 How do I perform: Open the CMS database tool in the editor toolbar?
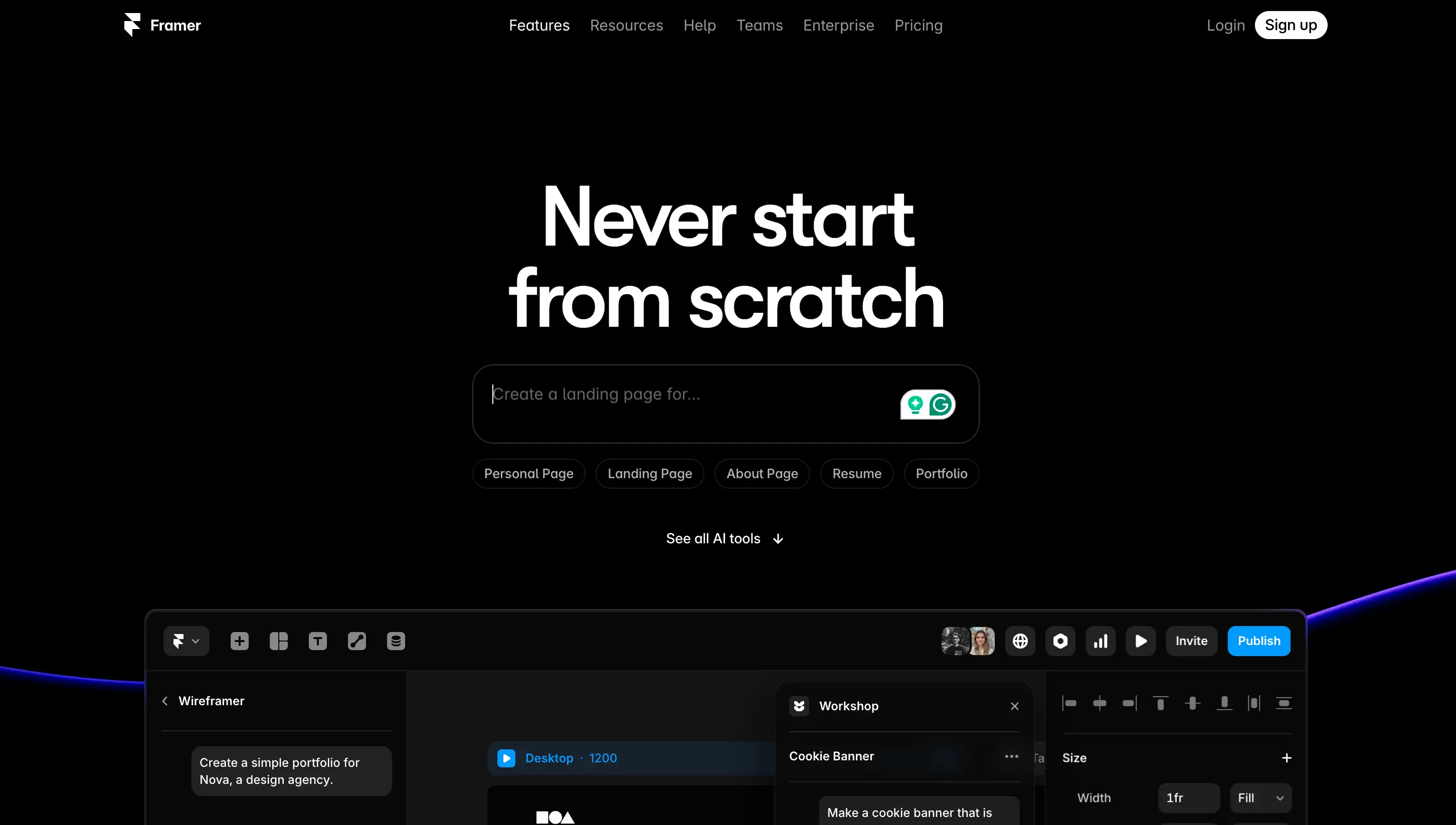tap(396, 641)
